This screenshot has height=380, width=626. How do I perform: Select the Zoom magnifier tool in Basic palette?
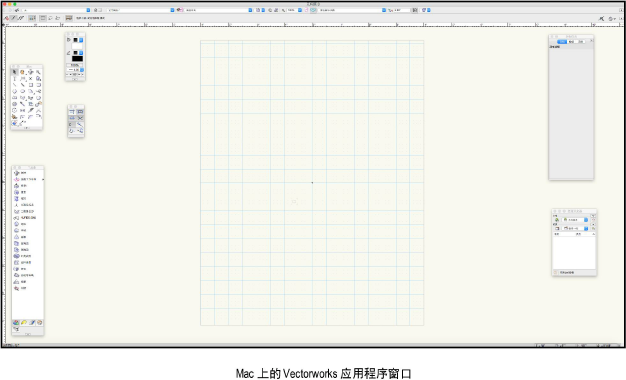pyautogui.click(x=38, y=72)
